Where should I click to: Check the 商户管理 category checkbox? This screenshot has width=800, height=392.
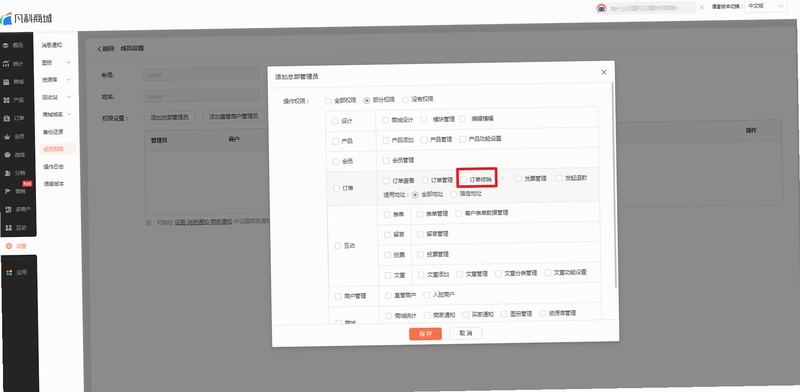tap(338, 297)
